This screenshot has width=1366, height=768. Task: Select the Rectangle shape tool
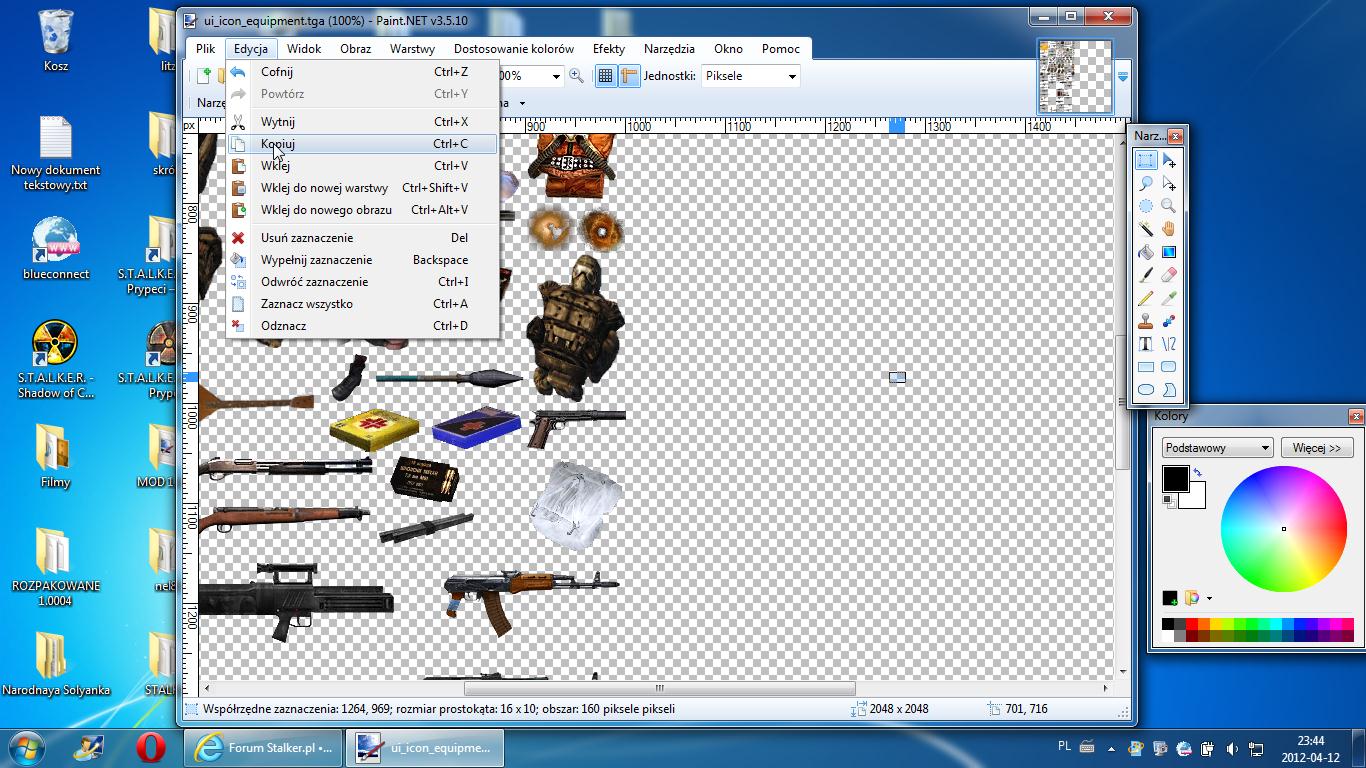[1146, 367]
